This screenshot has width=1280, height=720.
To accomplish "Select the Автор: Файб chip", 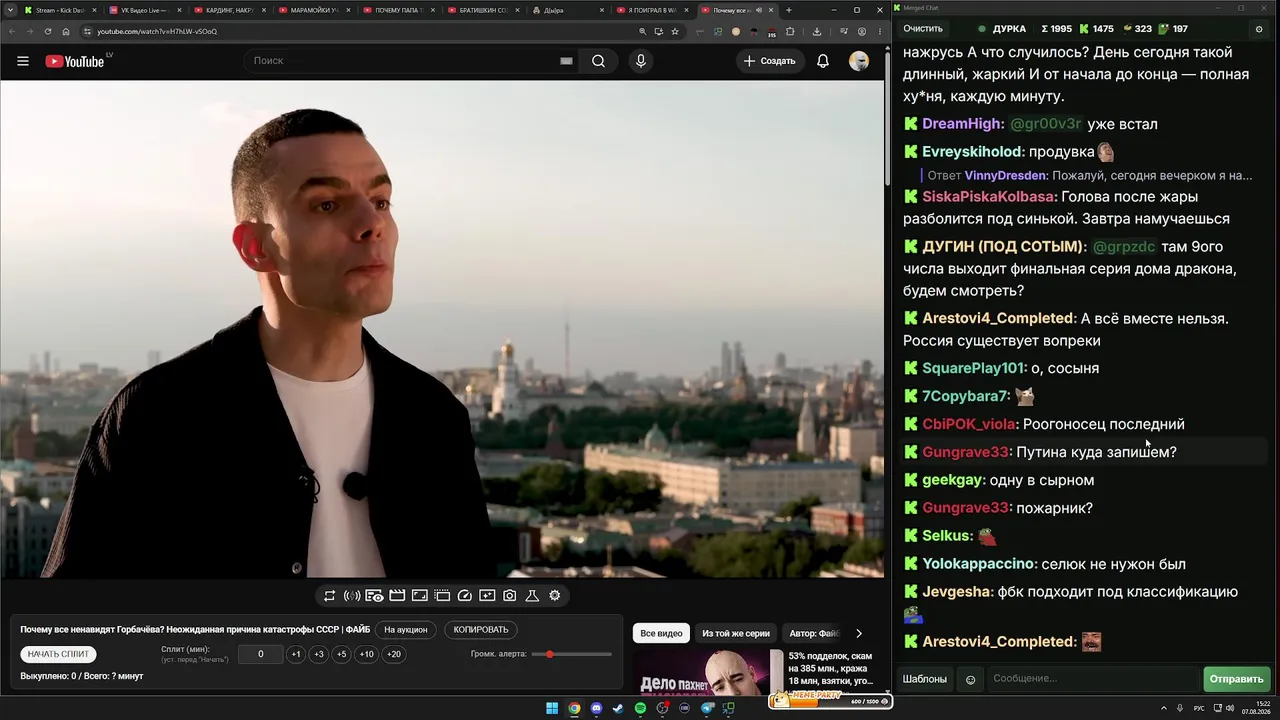I will [x=814, y=633].
